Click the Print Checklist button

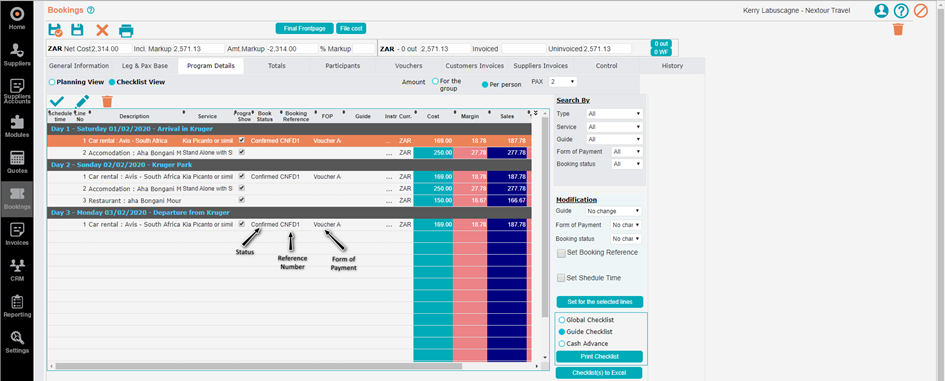click(x=600, y=356)
